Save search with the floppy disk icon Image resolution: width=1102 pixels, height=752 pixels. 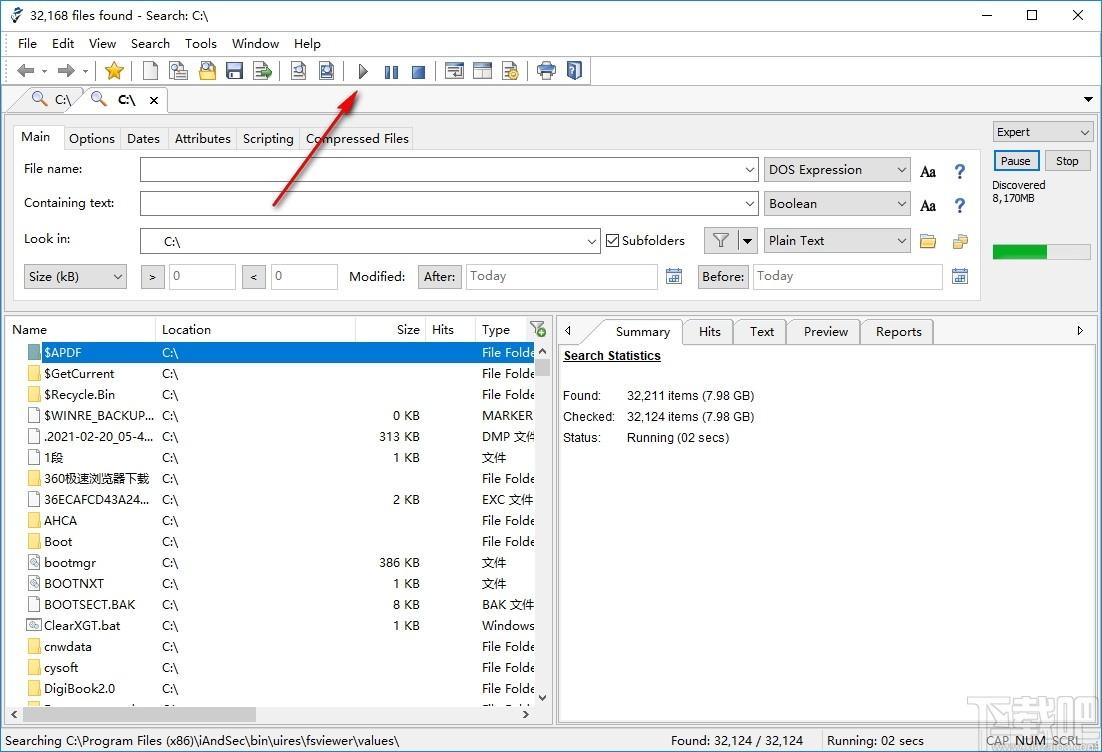235,71
